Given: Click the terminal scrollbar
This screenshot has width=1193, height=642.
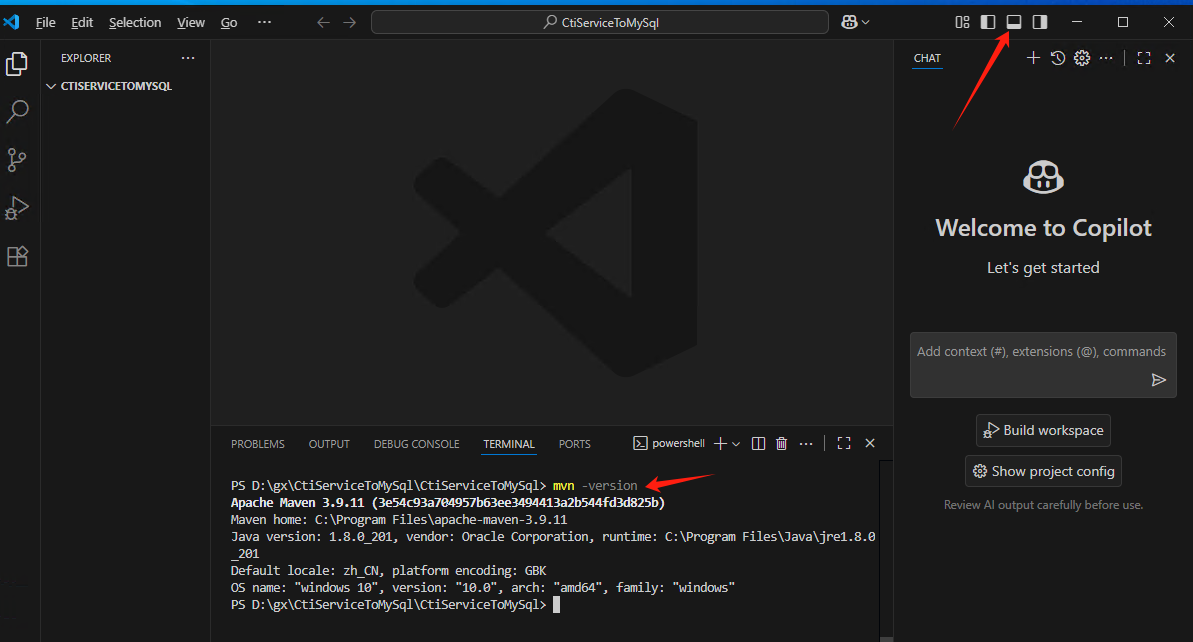Looking at the screenshot, I should tap(886, 551).
